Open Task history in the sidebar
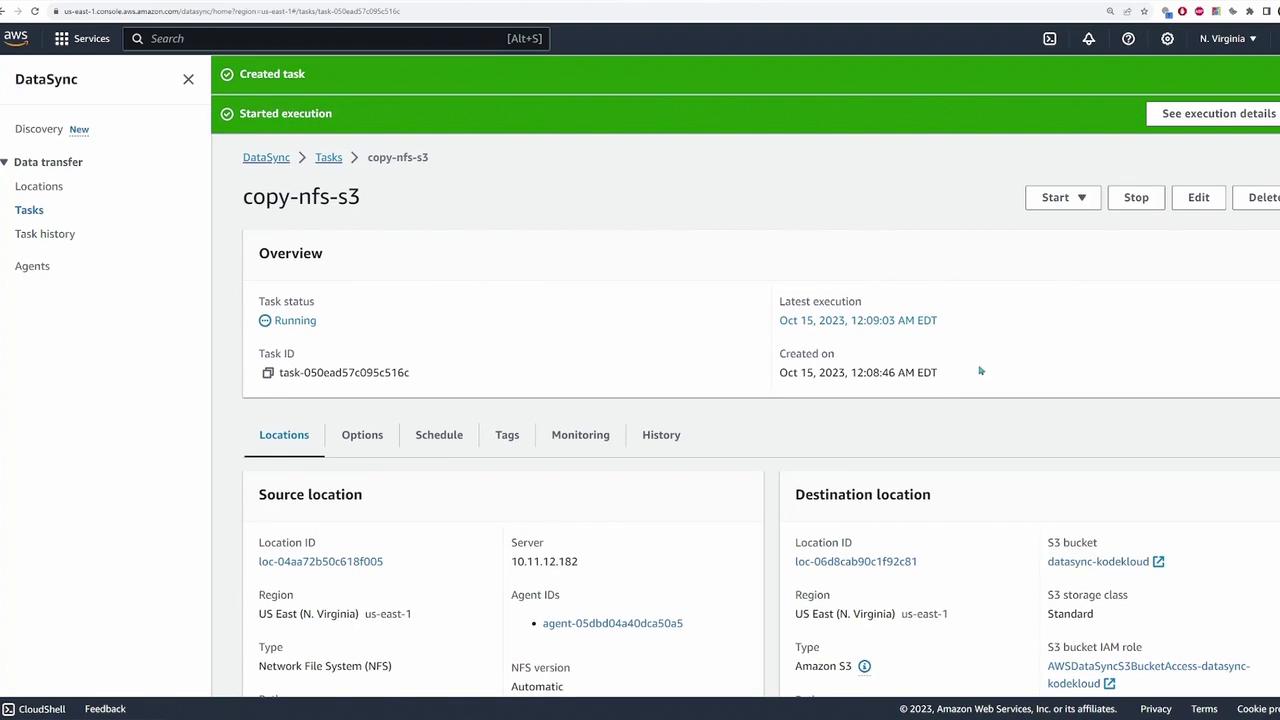This screenshot has height=720, width=1280. 45,234
